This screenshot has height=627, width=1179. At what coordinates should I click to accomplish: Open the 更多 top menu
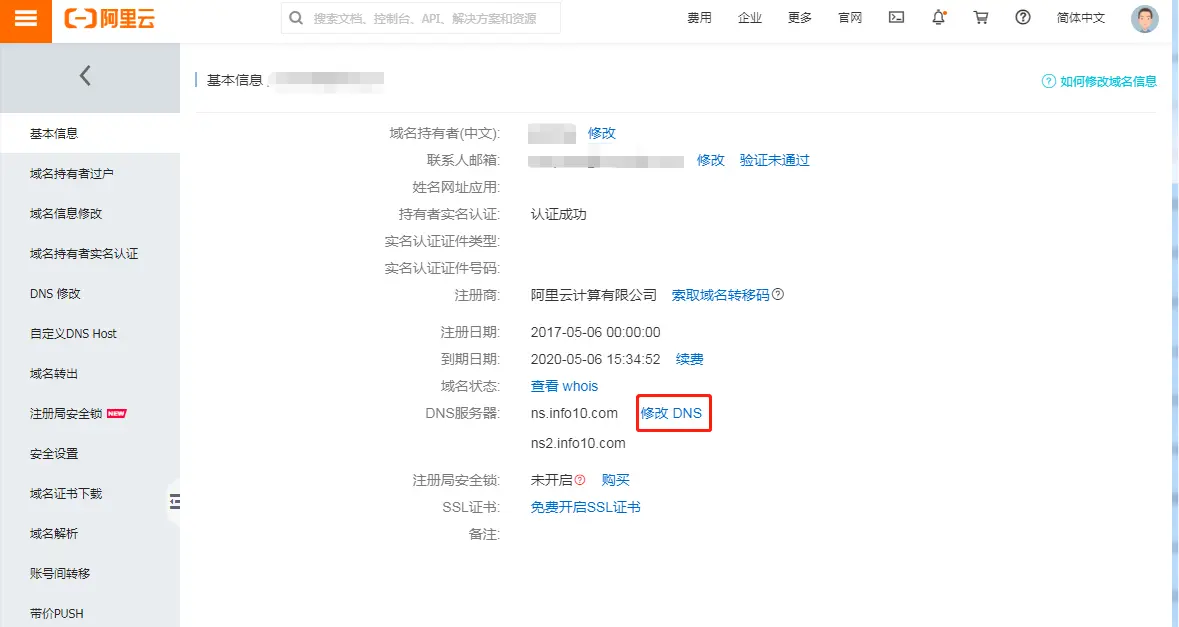click(800, 18)
